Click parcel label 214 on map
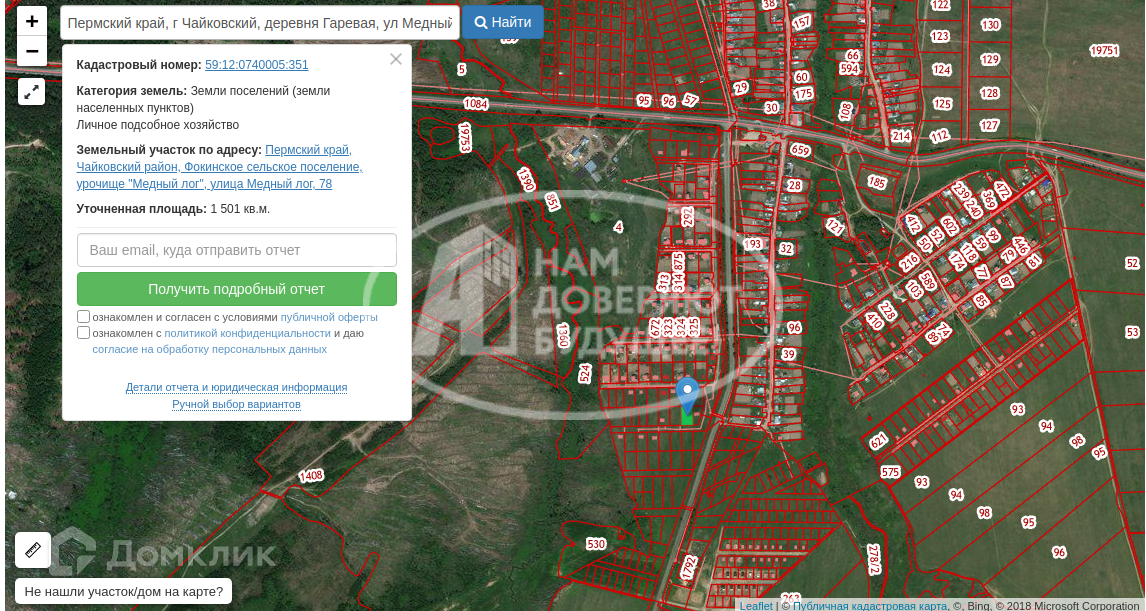Image resolution: width=1146 pixels, height=611 pixels. coord(901,136)
